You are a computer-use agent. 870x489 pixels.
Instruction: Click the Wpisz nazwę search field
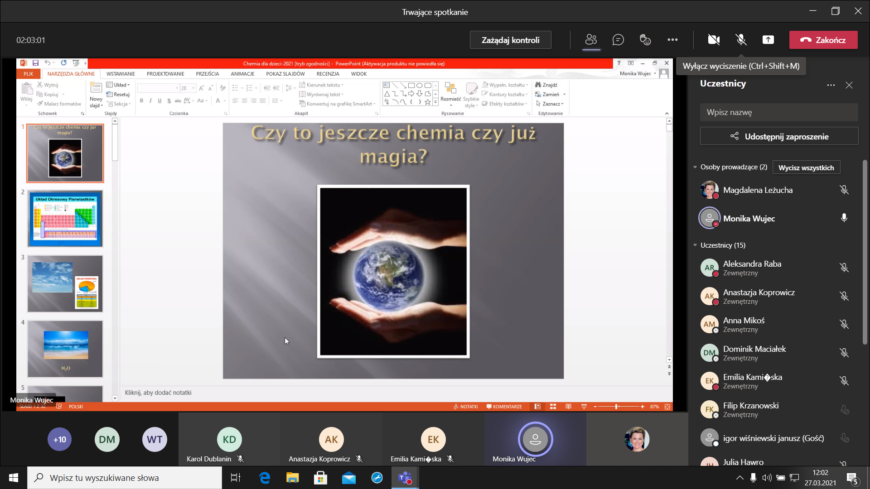[x=778, y=112]
